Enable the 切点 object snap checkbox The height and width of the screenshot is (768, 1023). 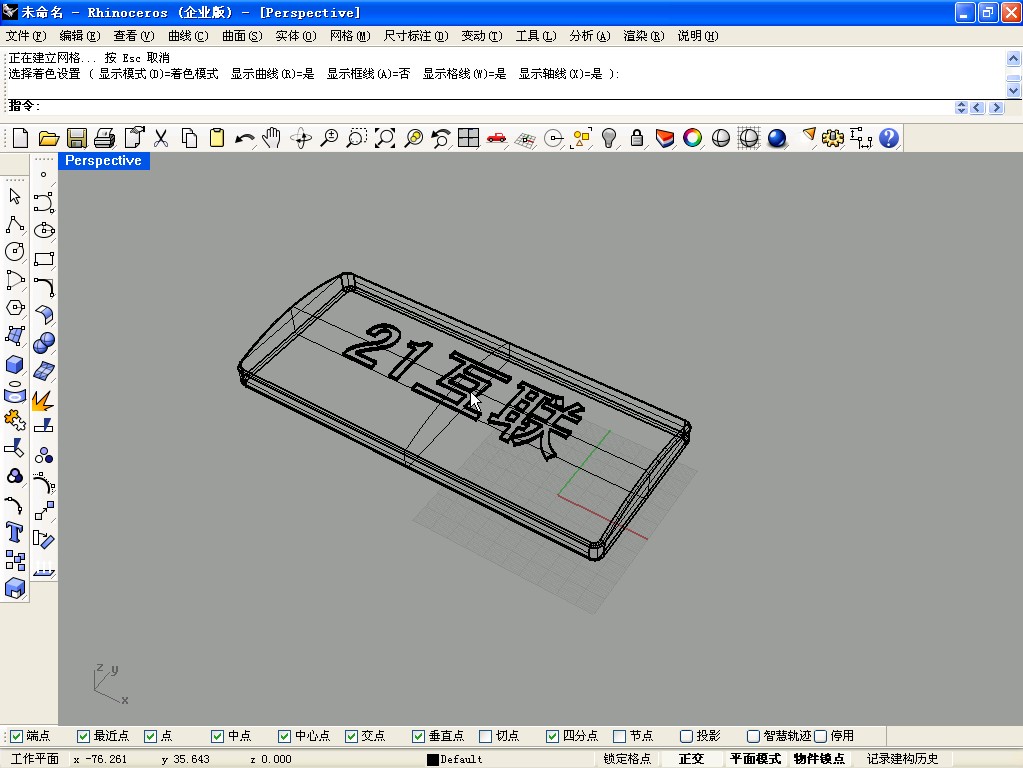[x=486, y=736]
